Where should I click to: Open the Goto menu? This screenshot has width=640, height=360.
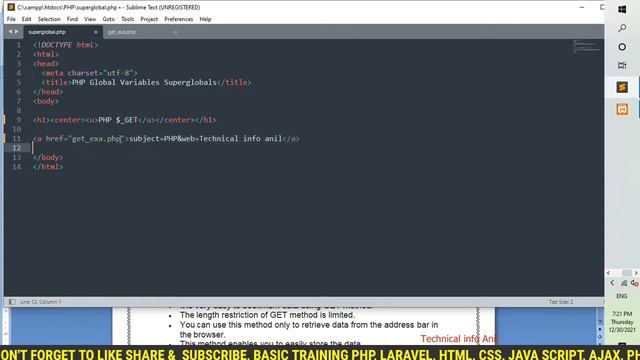pyautogui.click(x=109, y=19)
